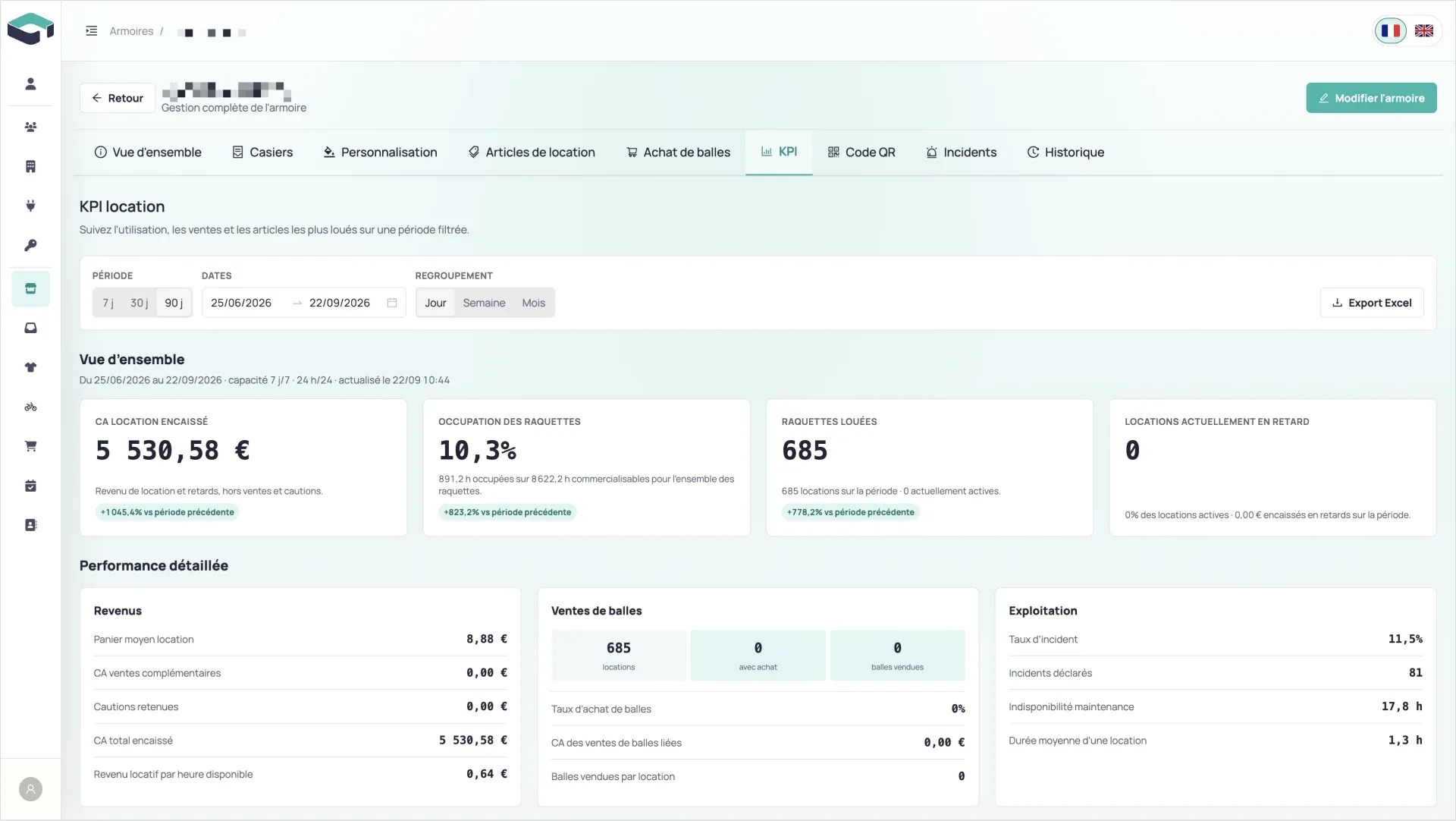Open the calendar check sidebar icon
1456x821 pixels.
click(x=30, y=486)
